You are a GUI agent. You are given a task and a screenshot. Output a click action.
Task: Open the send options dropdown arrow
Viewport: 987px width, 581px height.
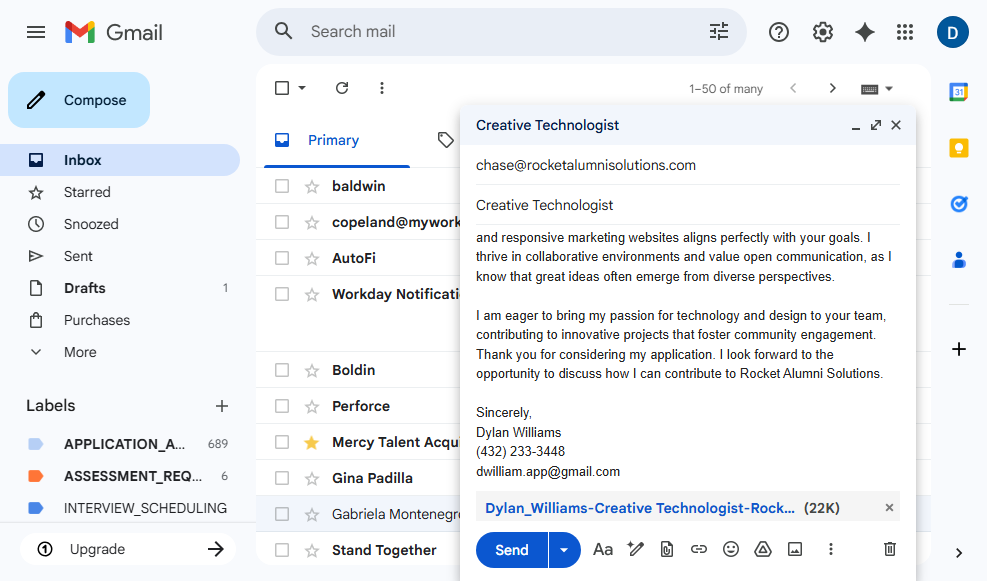tap(564, 550)
